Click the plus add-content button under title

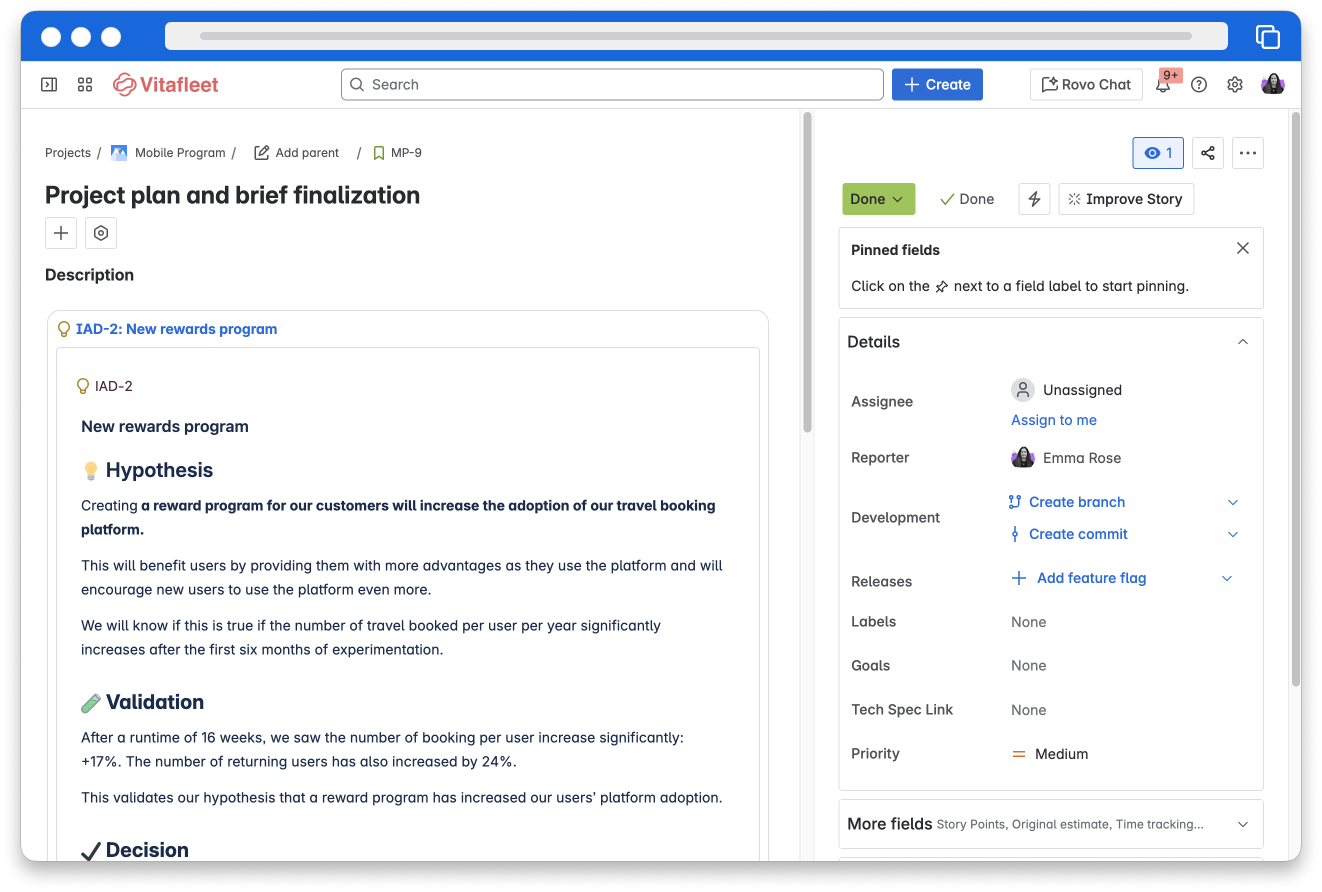pos(61,233)
